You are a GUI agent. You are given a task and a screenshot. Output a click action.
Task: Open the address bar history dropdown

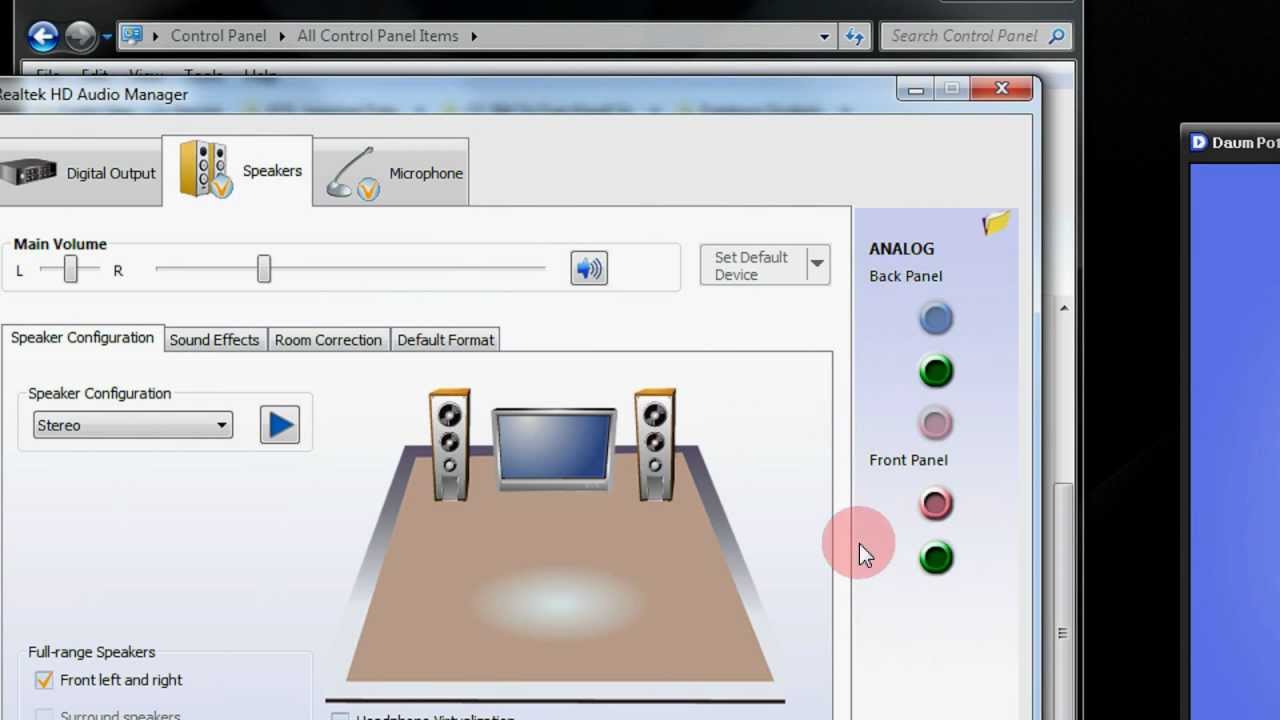(x=824, y=36)
